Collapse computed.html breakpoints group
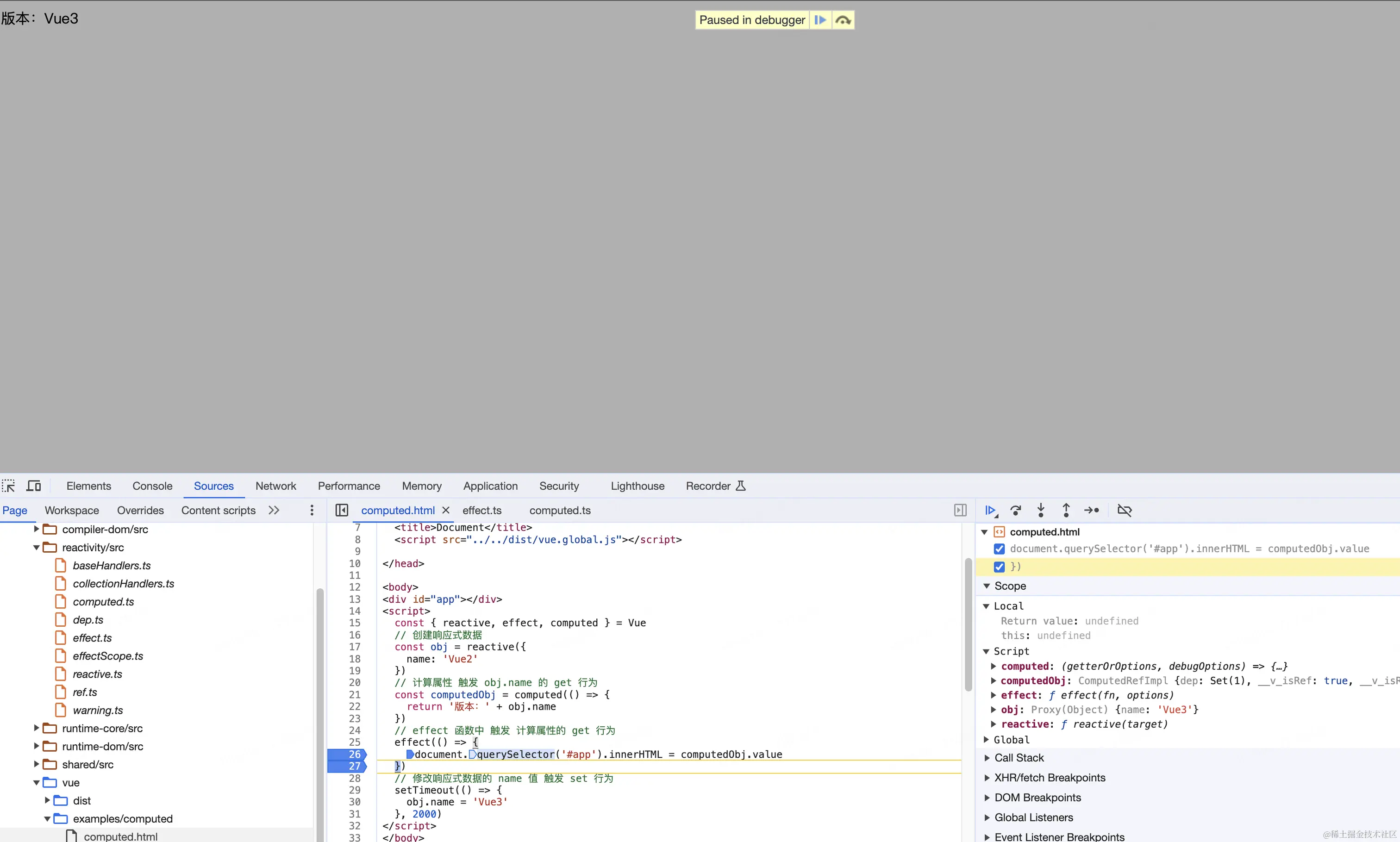The width and height of the screenshot is (1400, 842). (985, 532)
